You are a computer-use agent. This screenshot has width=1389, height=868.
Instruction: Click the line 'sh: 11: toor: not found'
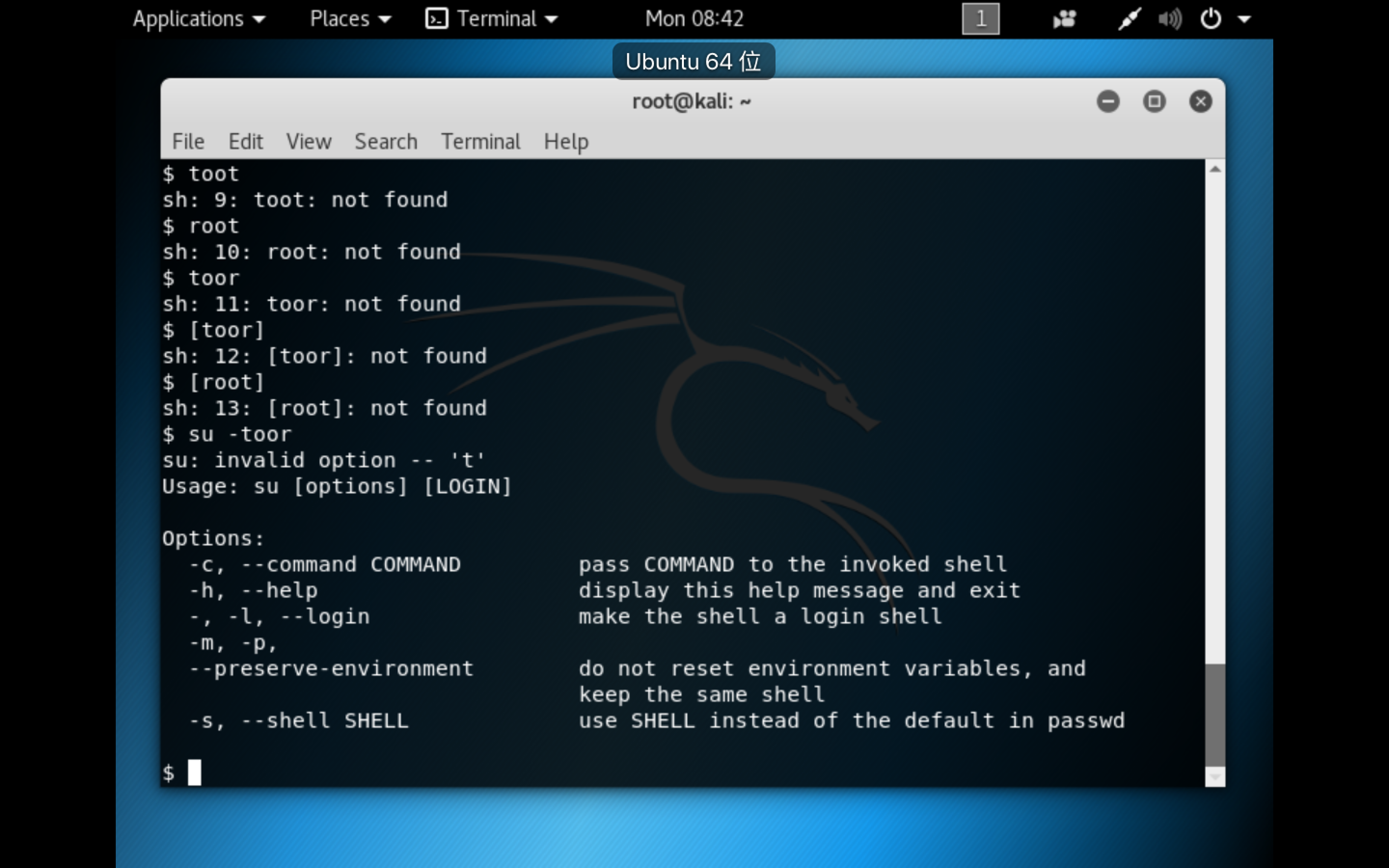point(312,304)
